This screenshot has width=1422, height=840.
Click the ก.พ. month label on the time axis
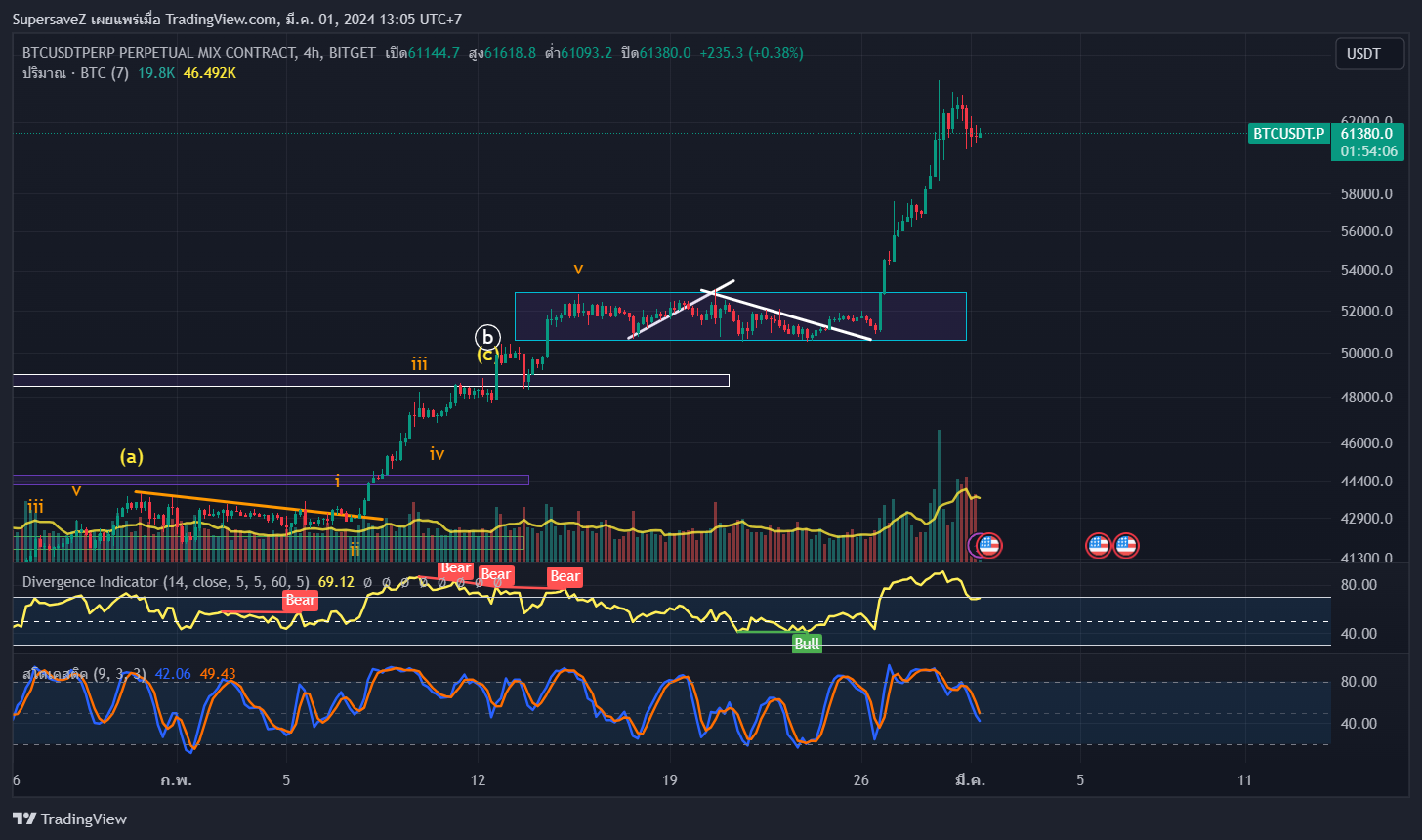click(176, 780)
